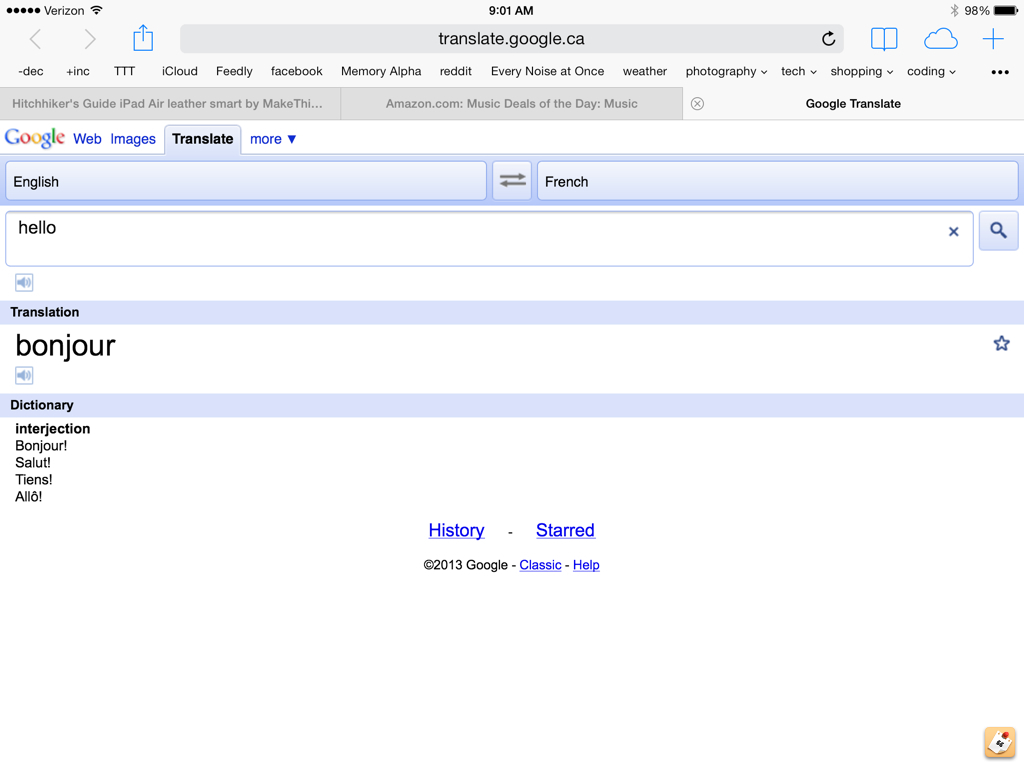Open the Feedly bookmark
Screen dimensions: 1024x768
point(234,71)
